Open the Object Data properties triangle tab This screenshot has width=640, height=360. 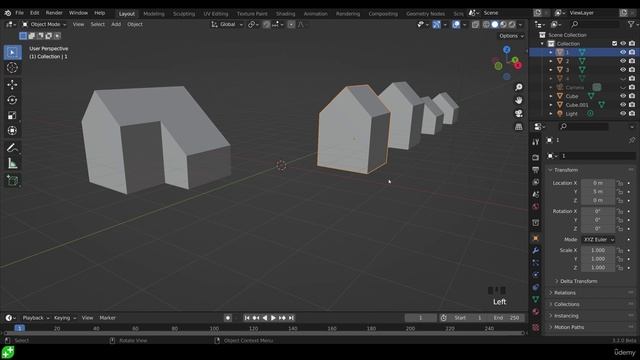(536, 299)
